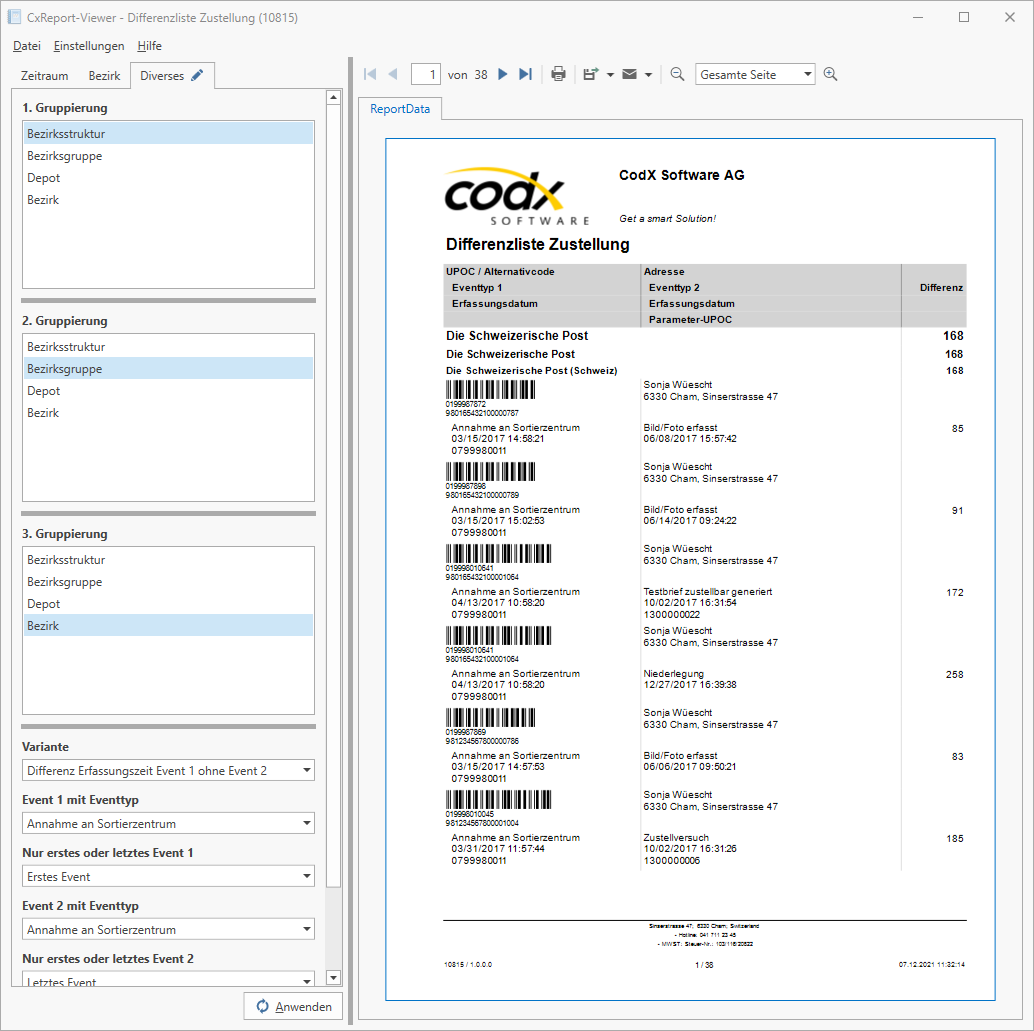1034x1031 pixels.
Task: Open the Datei menu
Action: (26, 46)
